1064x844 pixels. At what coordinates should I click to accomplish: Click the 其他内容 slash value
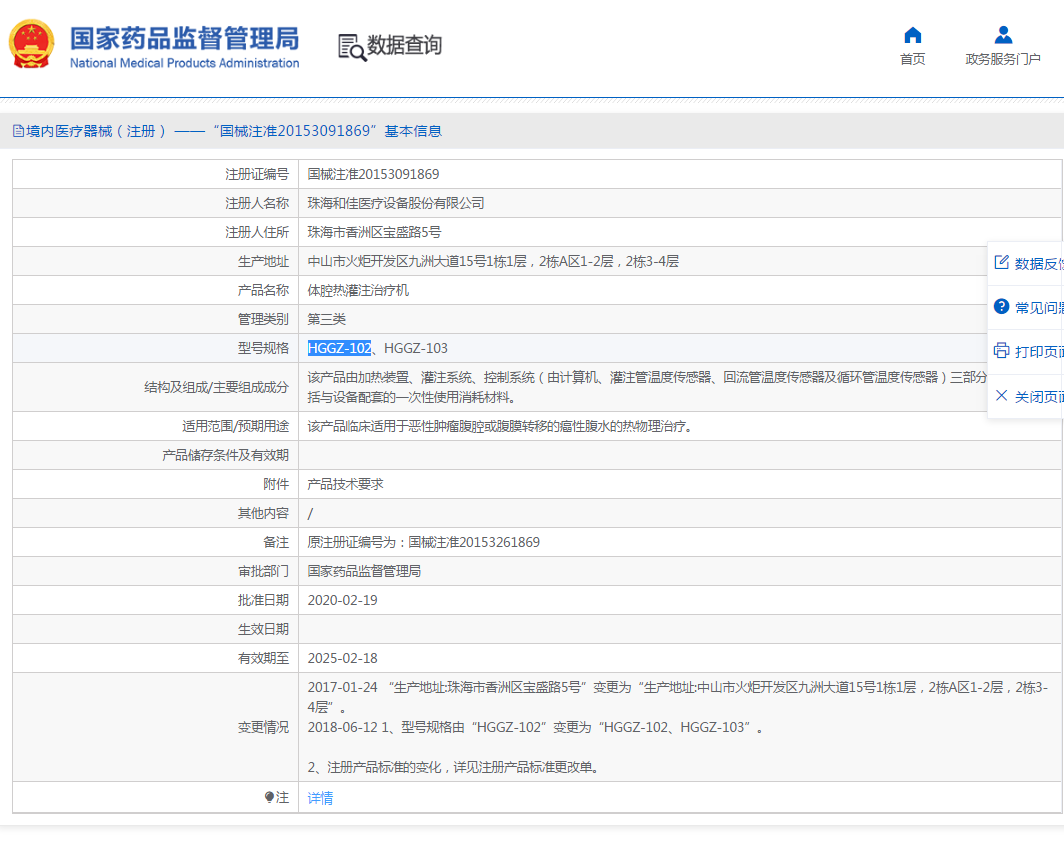[x=311, y=514]
